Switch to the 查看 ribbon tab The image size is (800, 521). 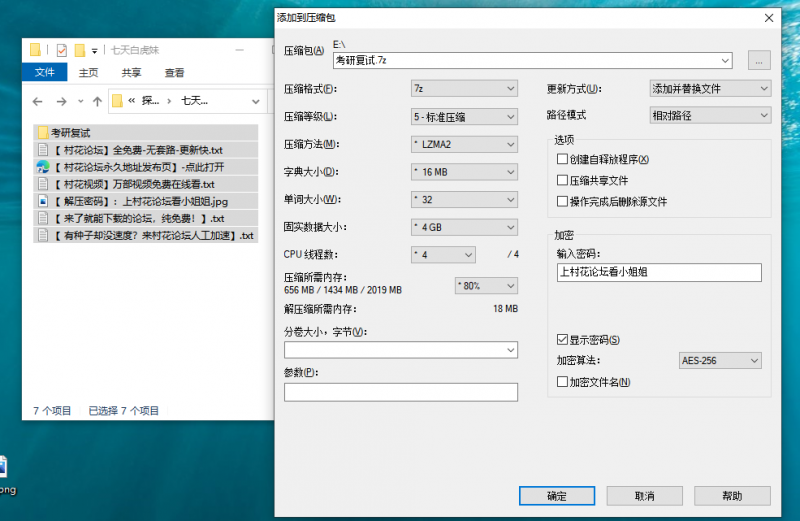tap(174, 72)
